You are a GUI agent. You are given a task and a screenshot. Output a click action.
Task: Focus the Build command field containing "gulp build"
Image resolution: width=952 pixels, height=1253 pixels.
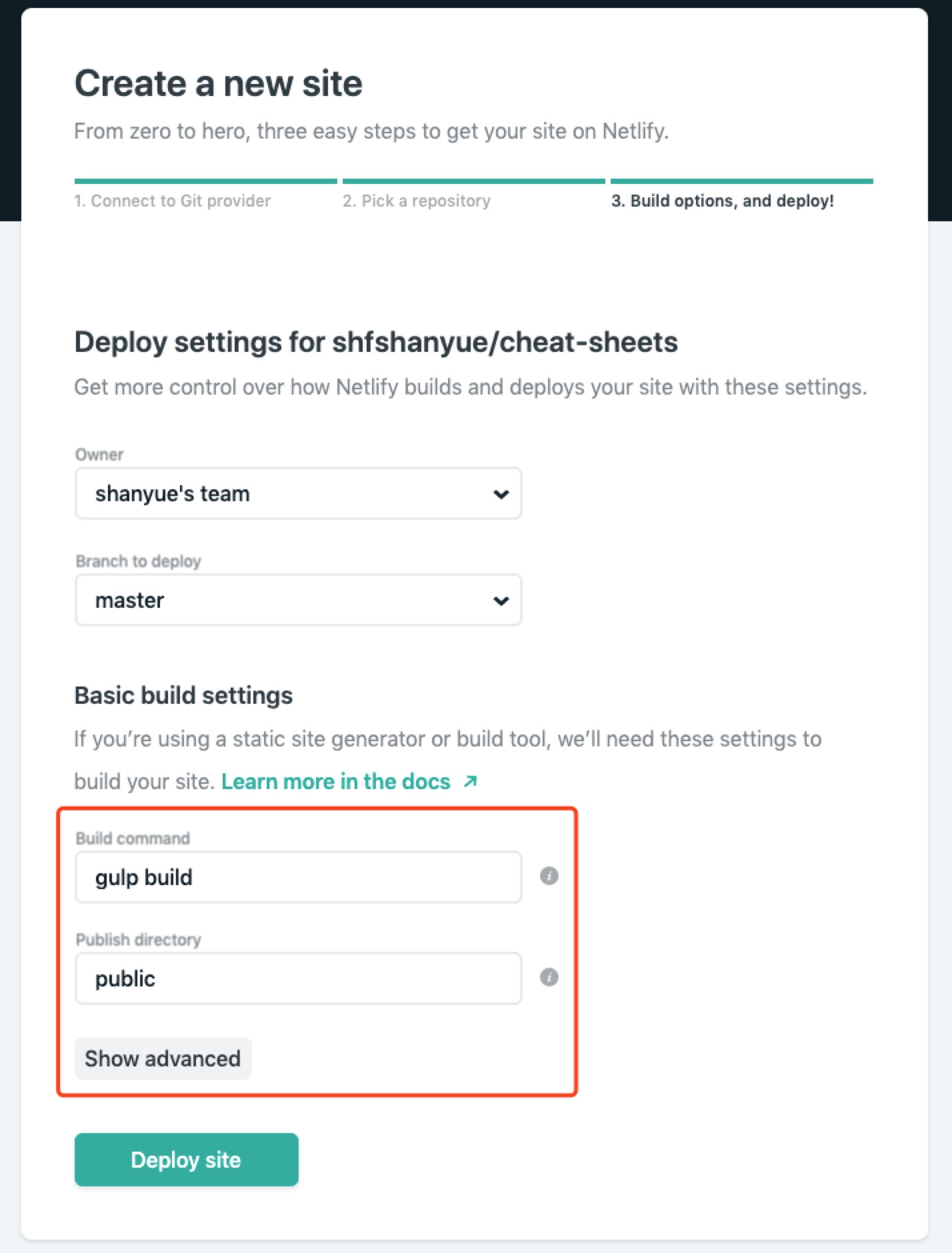297,877
